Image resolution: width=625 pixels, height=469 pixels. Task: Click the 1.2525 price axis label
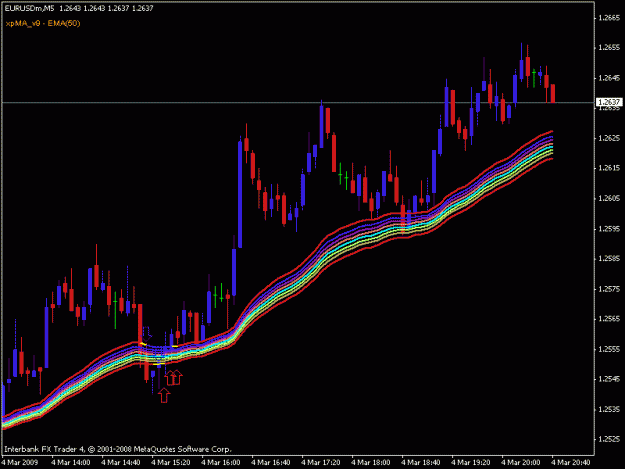[609, 439]
